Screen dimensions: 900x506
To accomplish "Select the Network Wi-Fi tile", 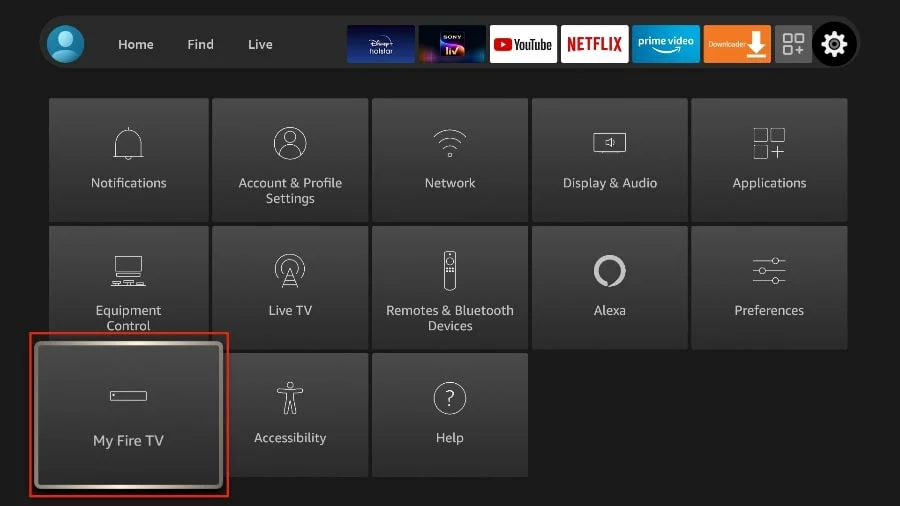I will point(450,159).
